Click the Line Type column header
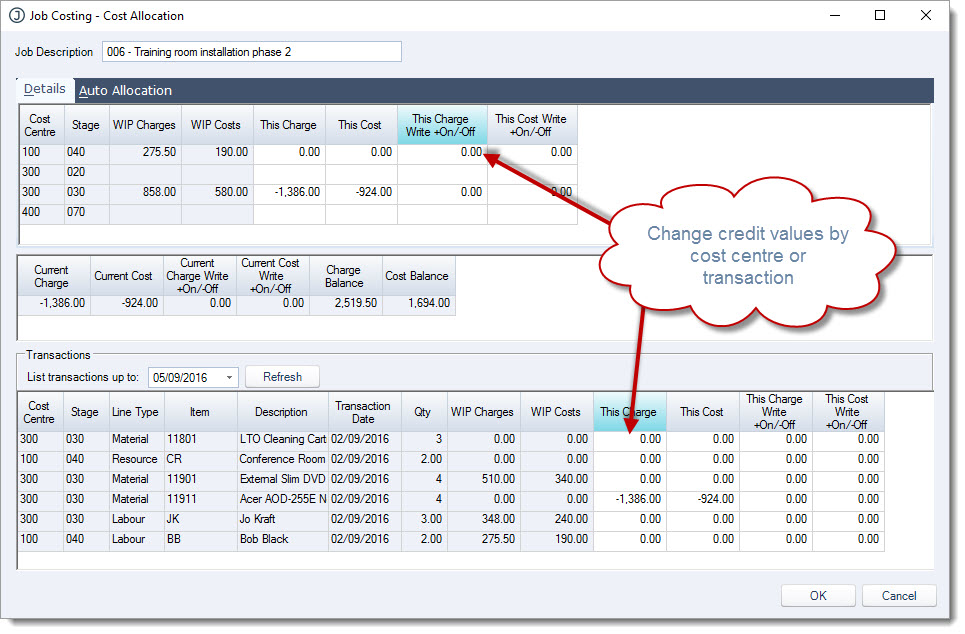Image resolution: width=965 pixels, height=634 pixels. pos(136,412)
